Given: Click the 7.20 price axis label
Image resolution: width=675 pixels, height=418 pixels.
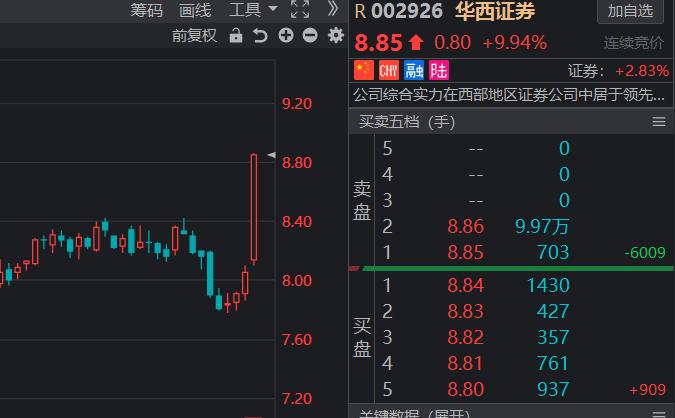Looking at the screenshot, I should tap(297, 399).
